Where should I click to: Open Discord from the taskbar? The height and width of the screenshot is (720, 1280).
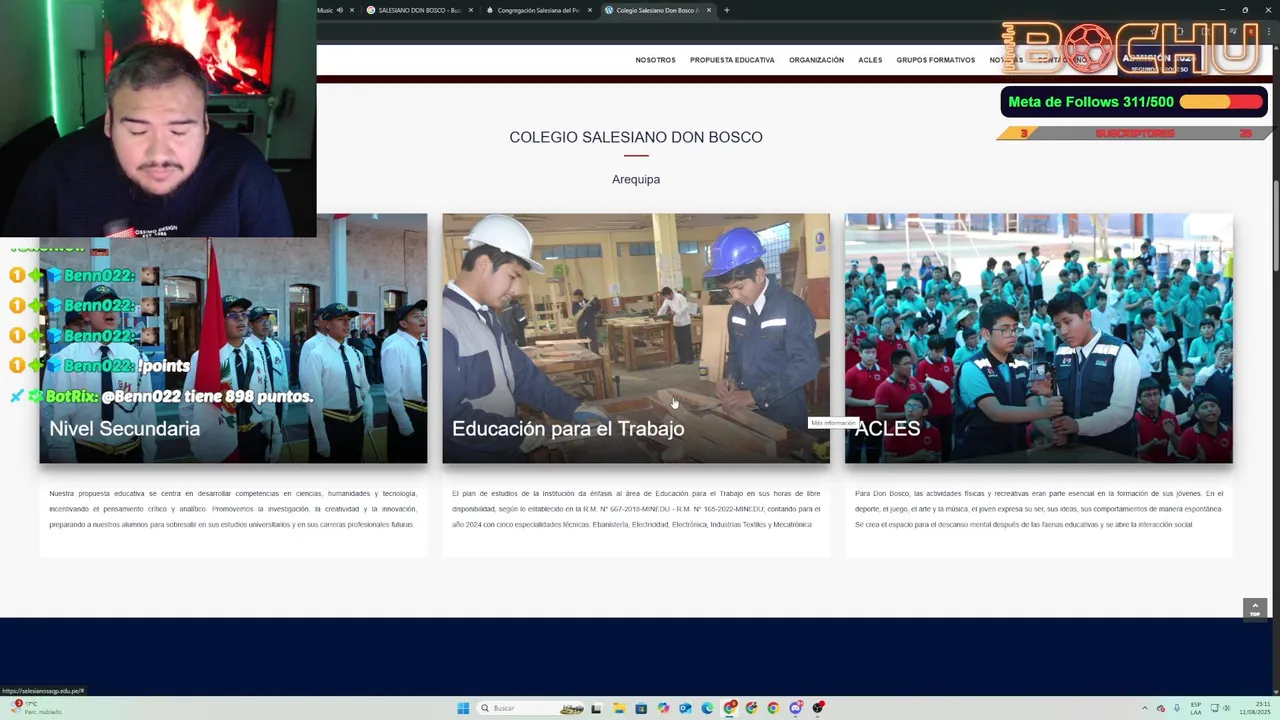click(796, 708)
